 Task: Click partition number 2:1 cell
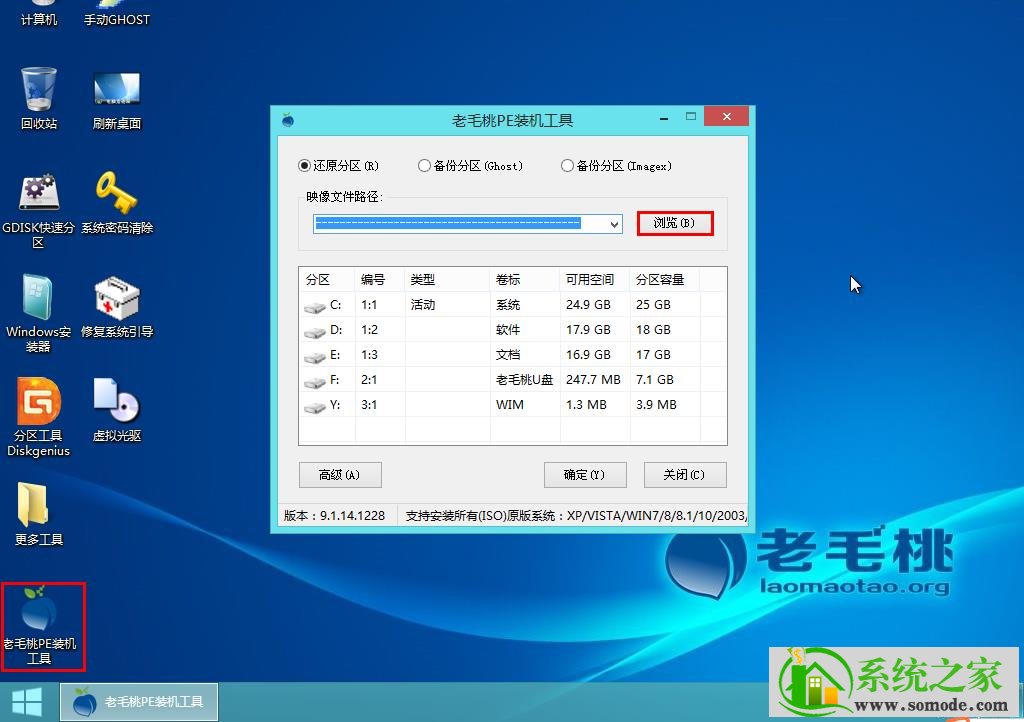click(x=370, y=379)
